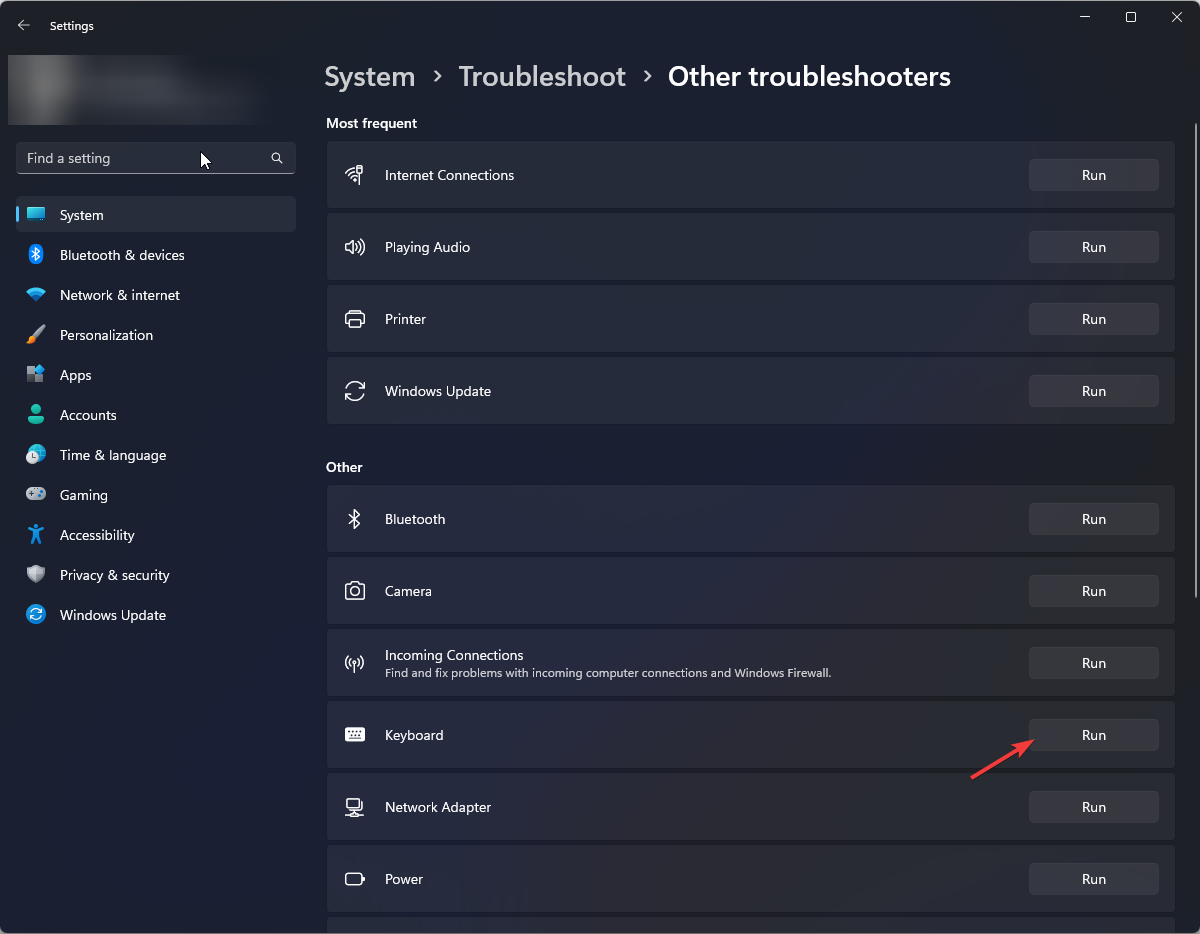Open the Apps settings label
The height and width of the screenshot is (934, 1200).
[x=76, y=375]
